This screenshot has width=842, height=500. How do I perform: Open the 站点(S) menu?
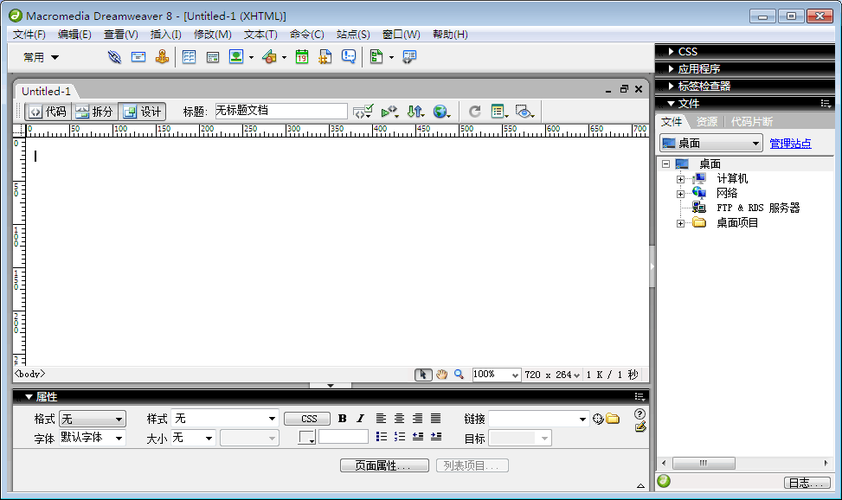(x=353, y=34)
